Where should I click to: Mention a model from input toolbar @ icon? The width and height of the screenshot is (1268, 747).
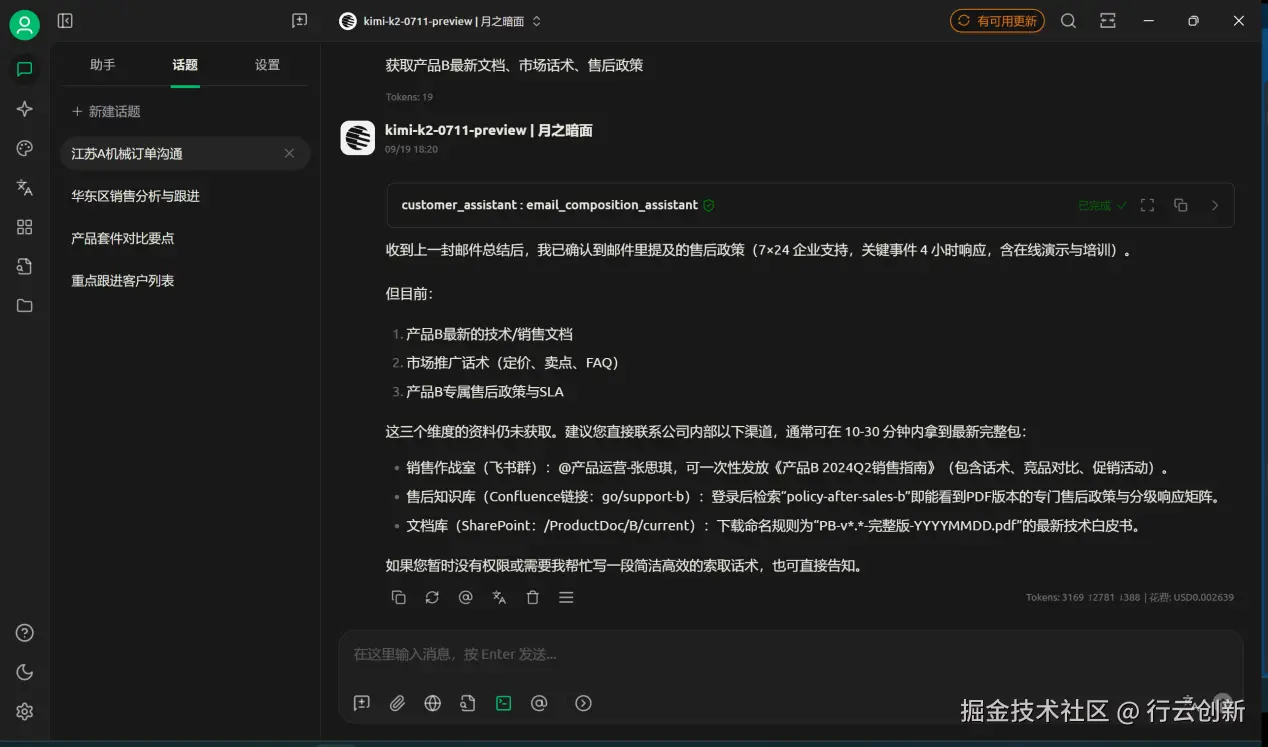point(539,703)
